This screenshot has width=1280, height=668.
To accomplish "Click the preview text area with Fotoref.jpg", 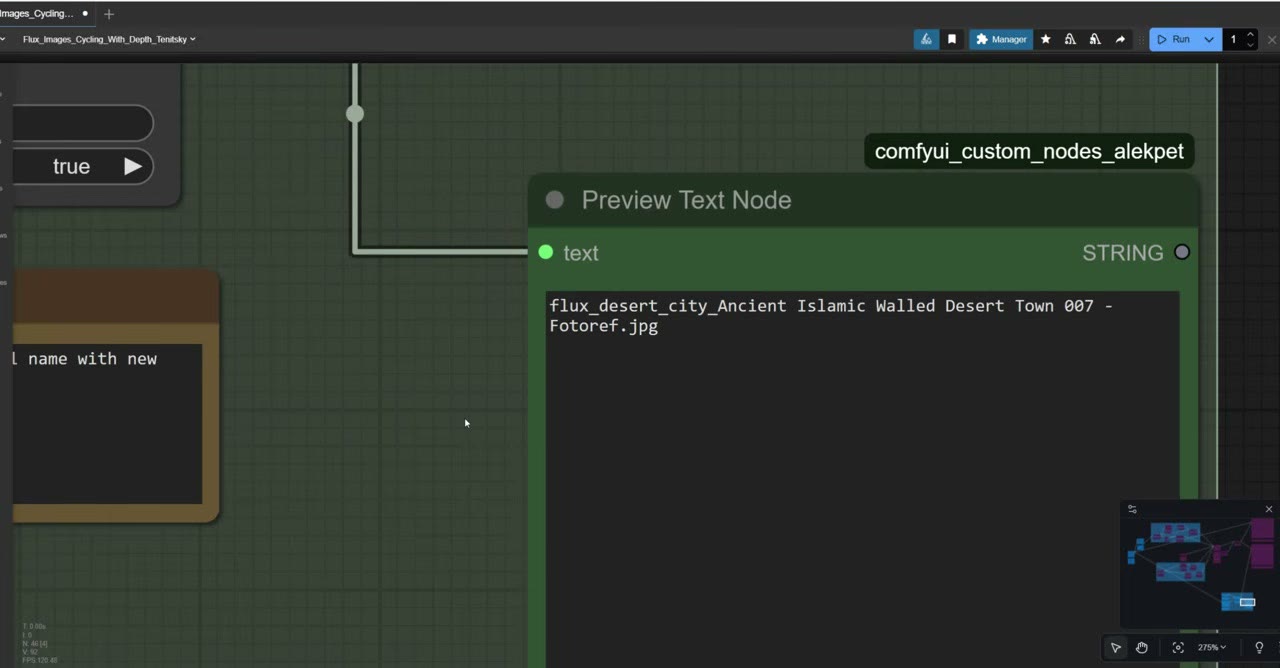I will pos(863,480).
